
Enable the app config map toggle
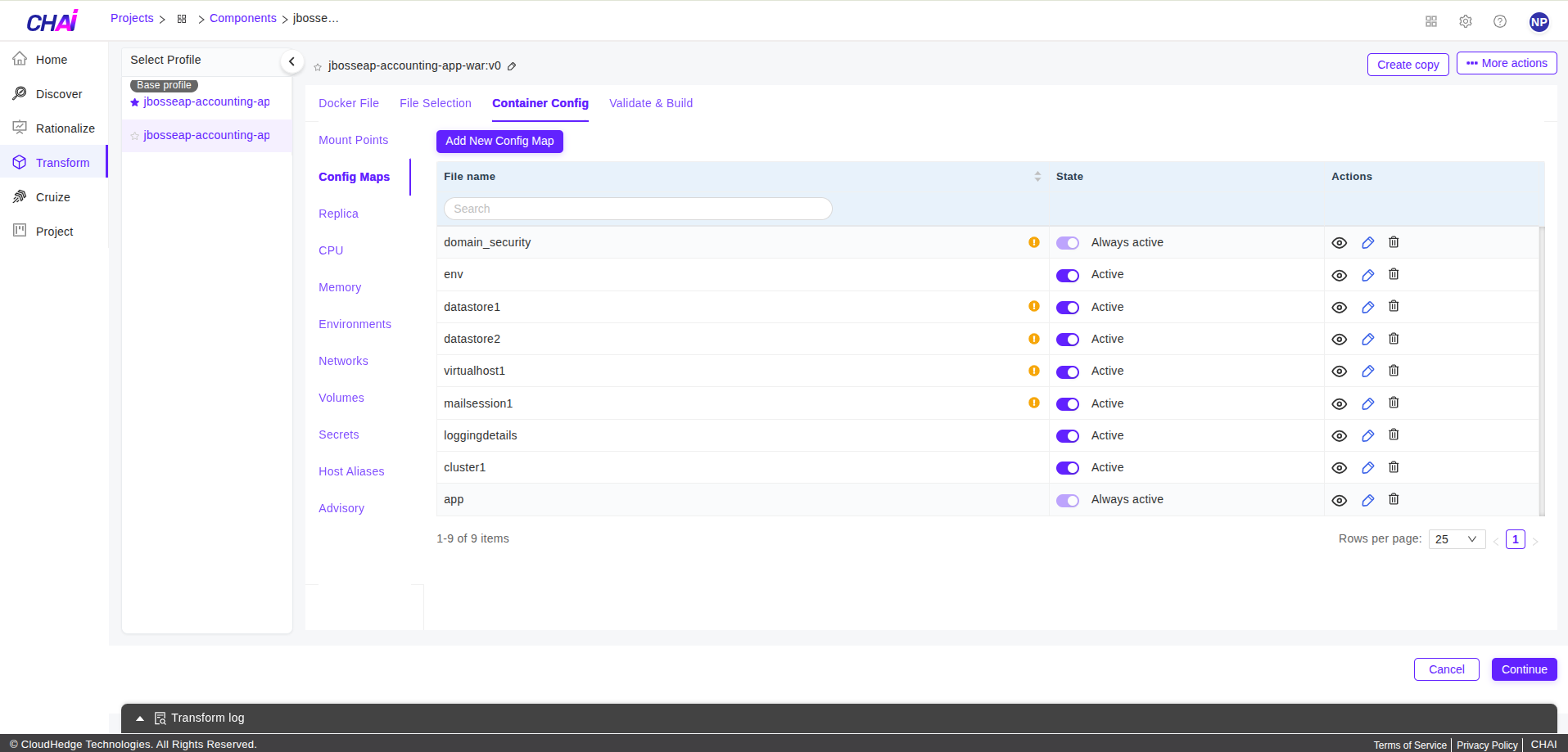(1068, 500)
